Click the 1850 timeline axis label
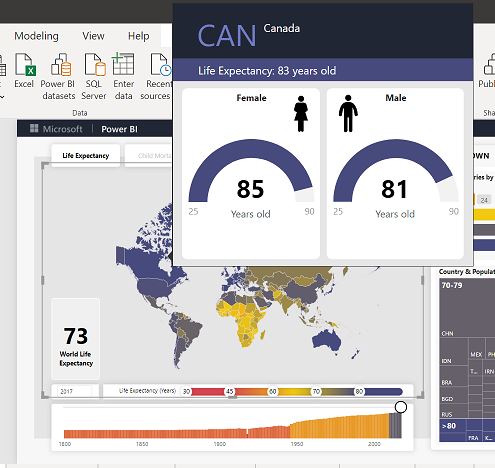 (x=142, y=444)
